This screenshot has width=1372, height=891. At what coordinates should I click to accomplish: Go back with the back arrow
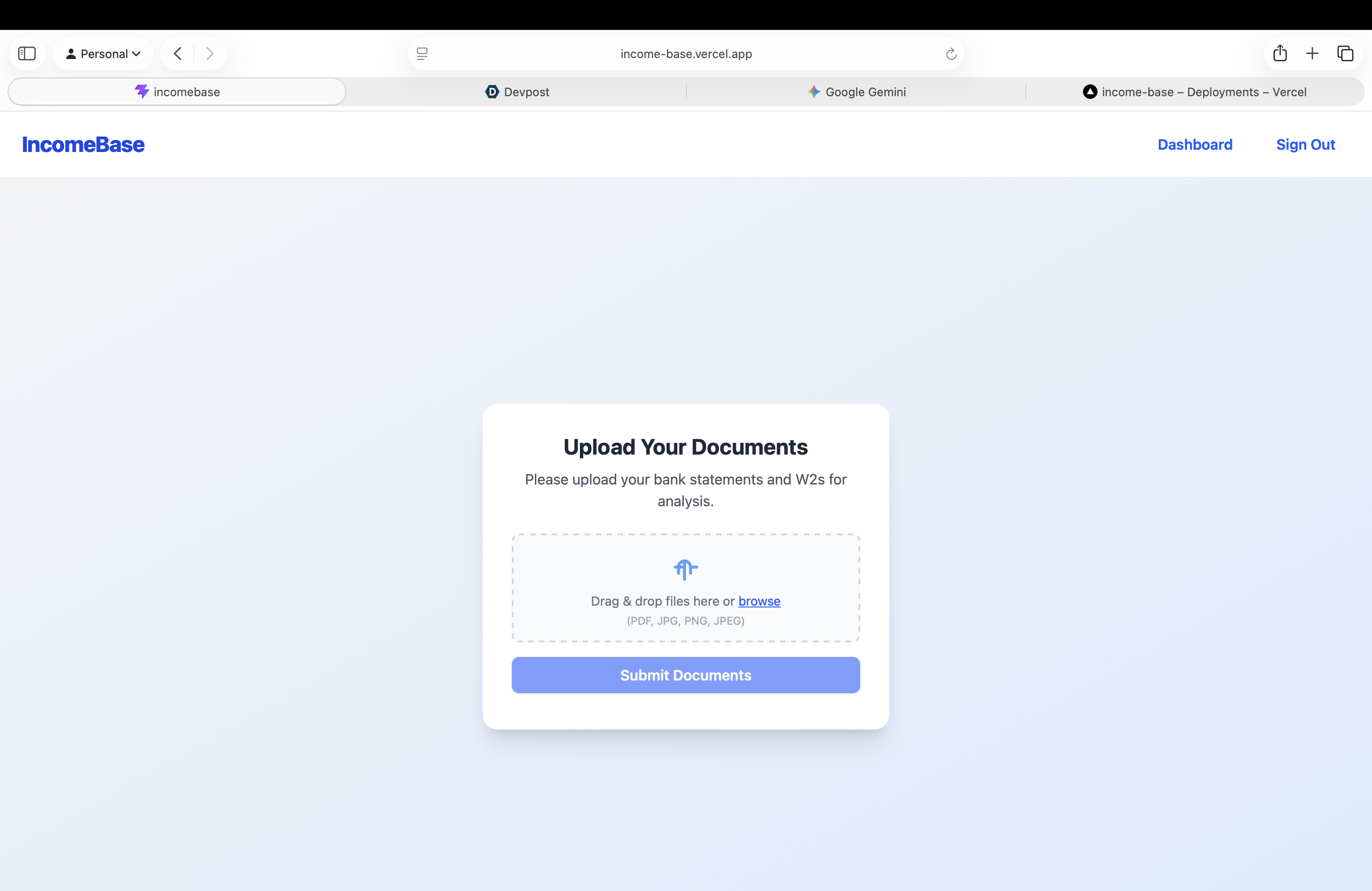[x=177, y=54]
